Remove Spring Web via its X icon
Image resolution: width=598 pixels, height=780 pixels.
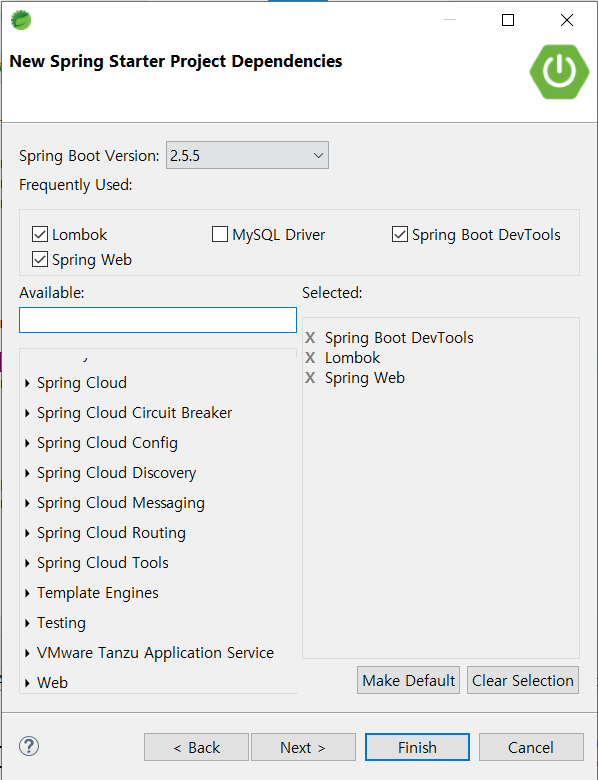(x=310, y=378)
